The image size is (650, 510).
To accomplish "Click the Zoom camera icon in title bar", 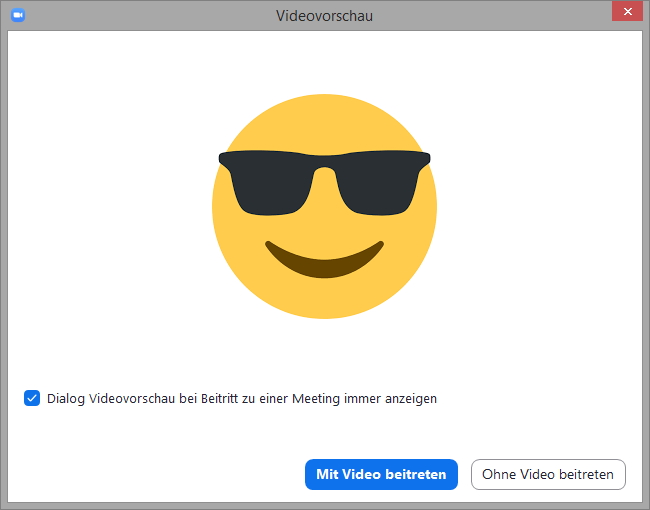I will [x=18, y=15].
